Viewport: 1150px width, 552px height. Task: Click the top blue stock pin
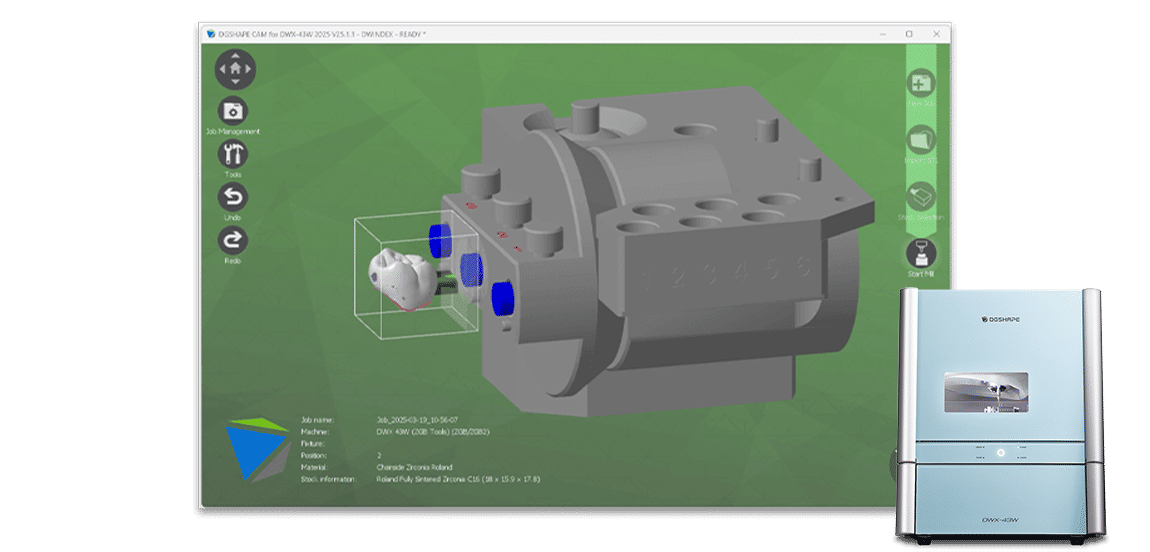pos(441,238)
